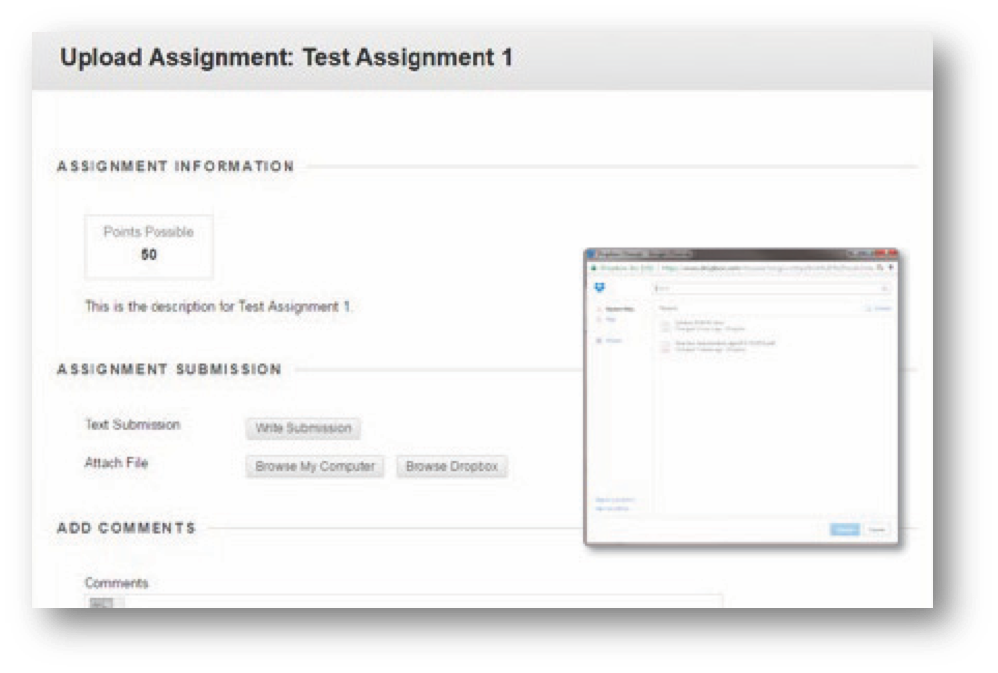998x673 pixels.
Task: Click inside the Comments text box
Action: coord(420,602)
